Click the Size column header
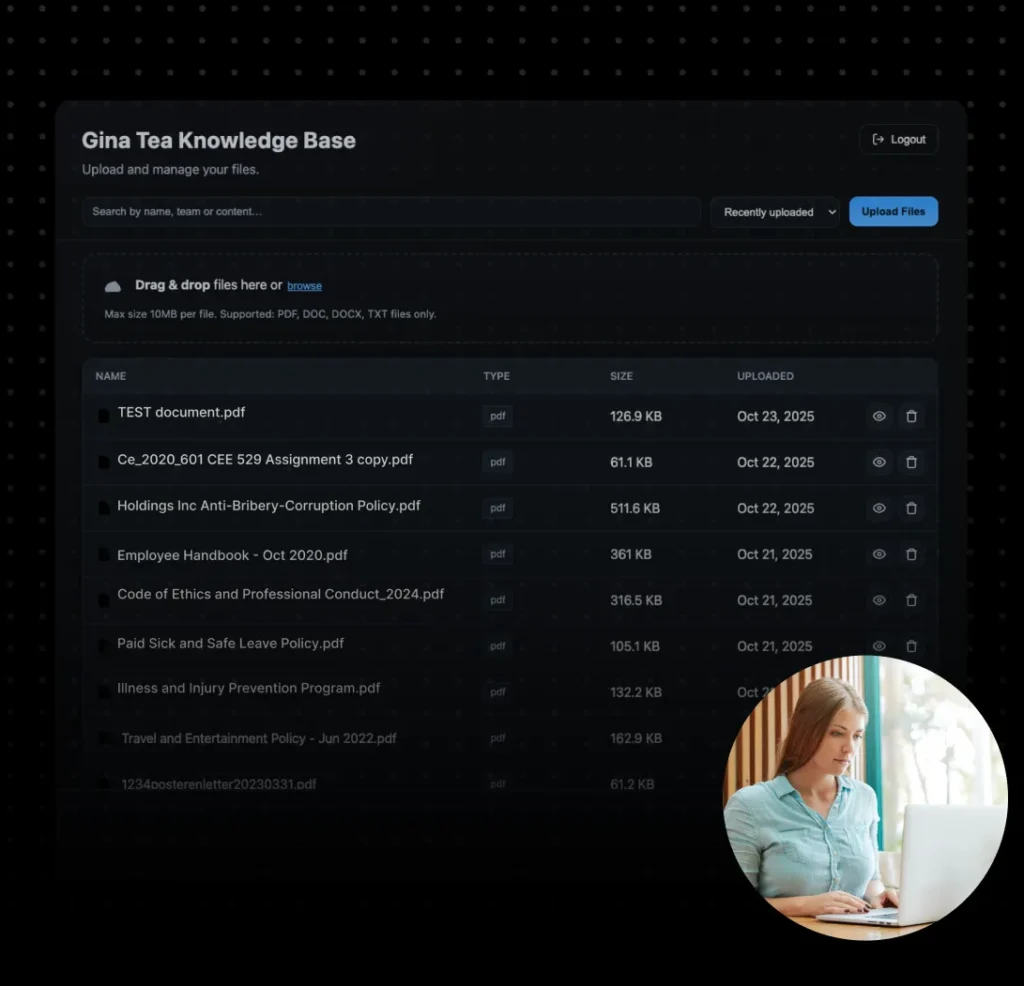This screenshot has width=1024, height=986. [621, 376]
